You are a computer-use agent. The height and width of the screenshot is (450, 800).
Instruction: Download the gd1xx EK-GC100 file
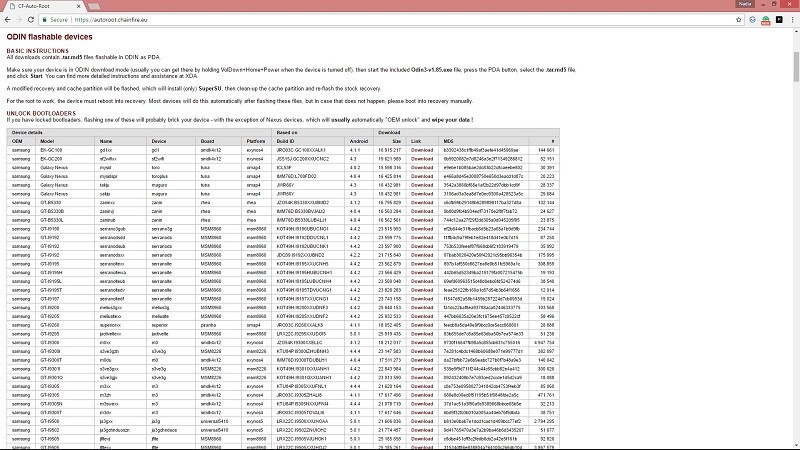(422, 151)
